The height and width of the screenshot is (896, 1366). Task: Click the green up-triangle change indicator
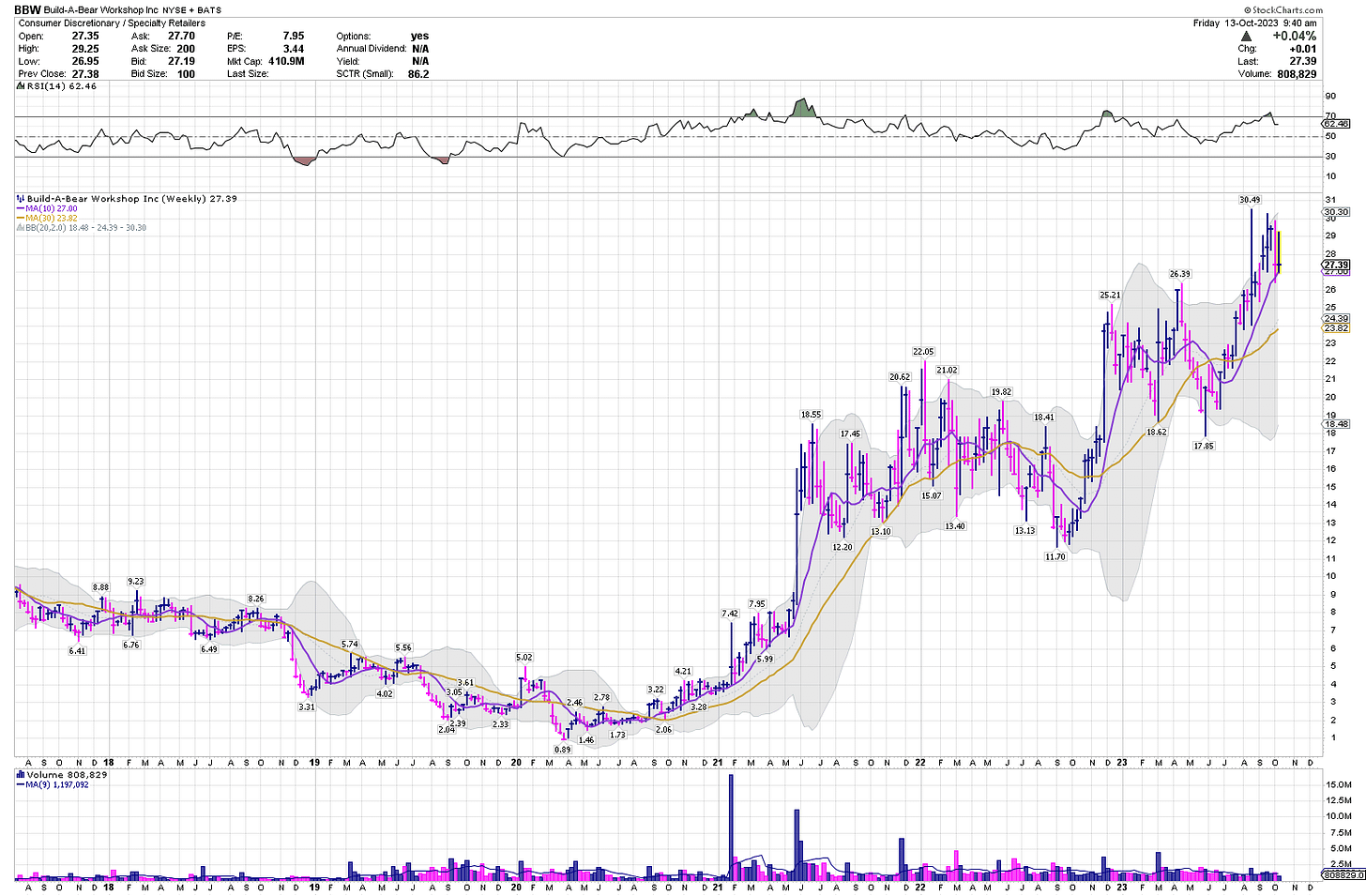coord(1246,37)
